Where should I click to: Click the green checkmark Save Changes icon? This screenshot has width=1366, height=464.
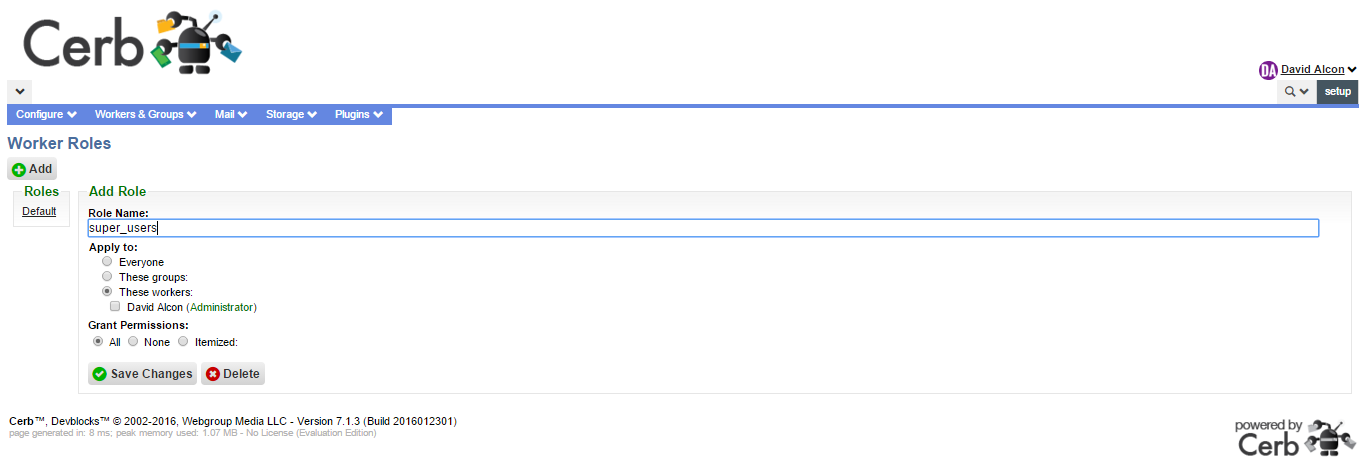point(99,374)
